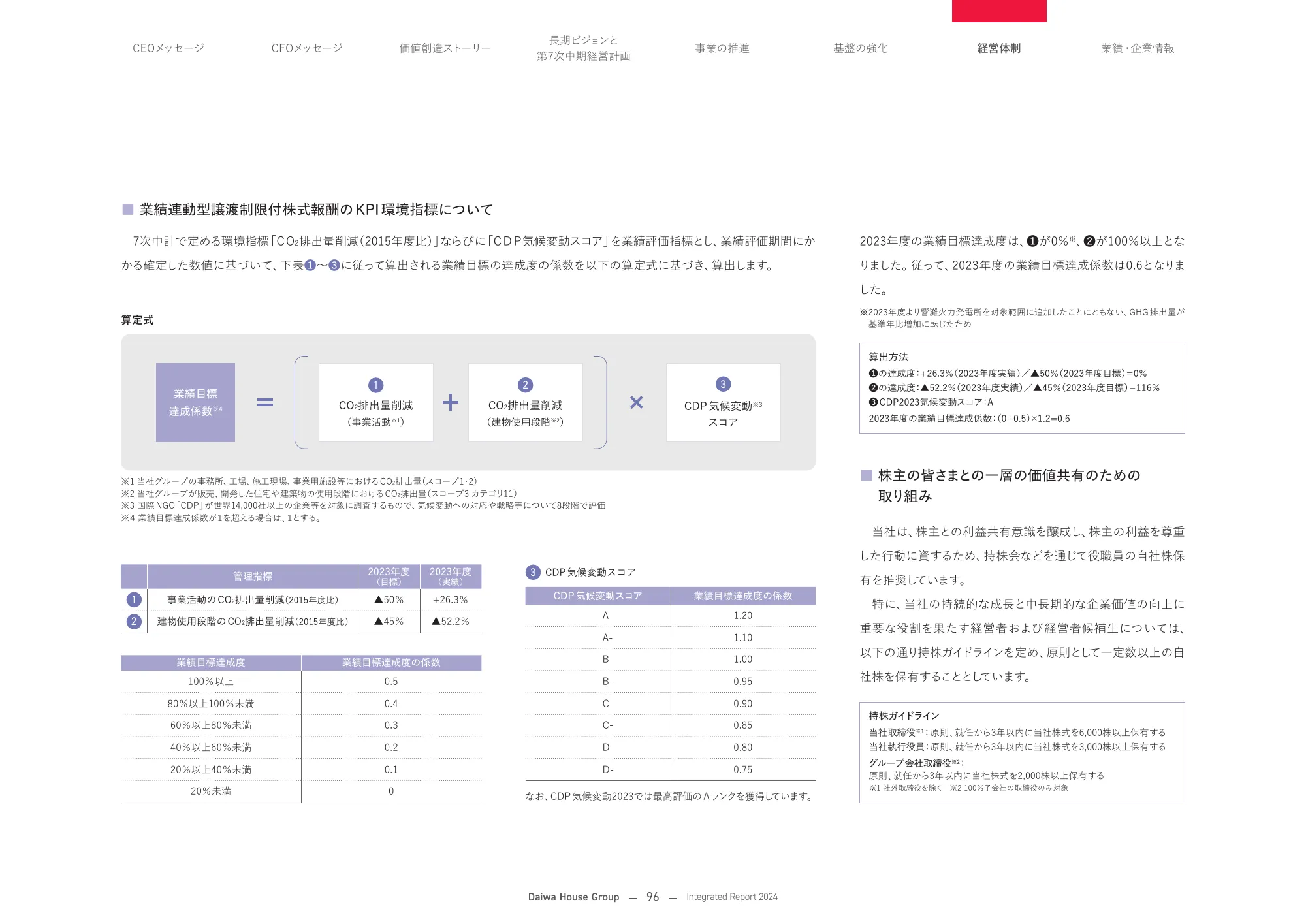Click coefficient value 0.5
Screen dimensions: 1306x924
coord(391,681)
